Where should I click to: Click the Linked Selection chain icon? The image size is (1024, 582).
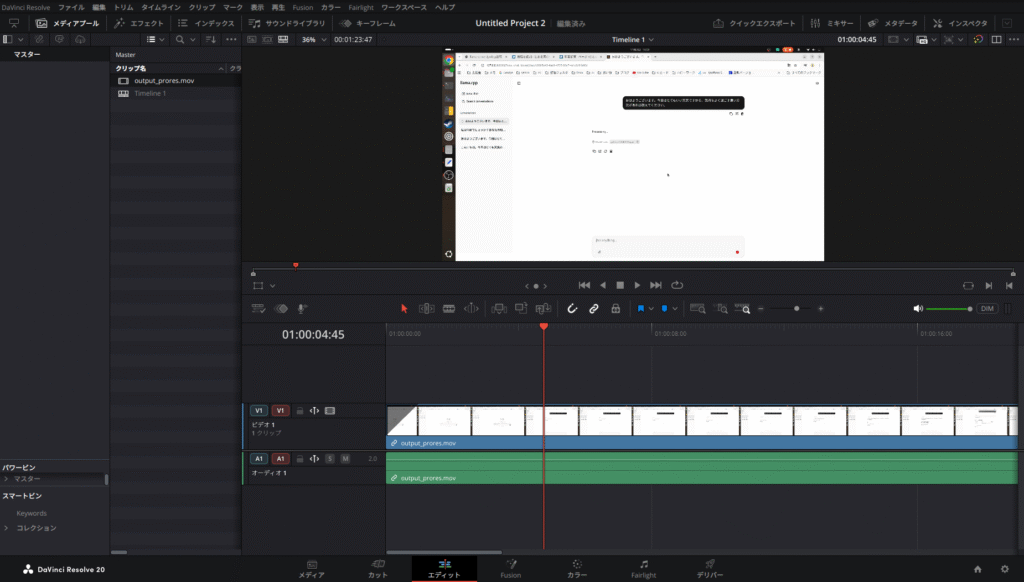[594, 309]
